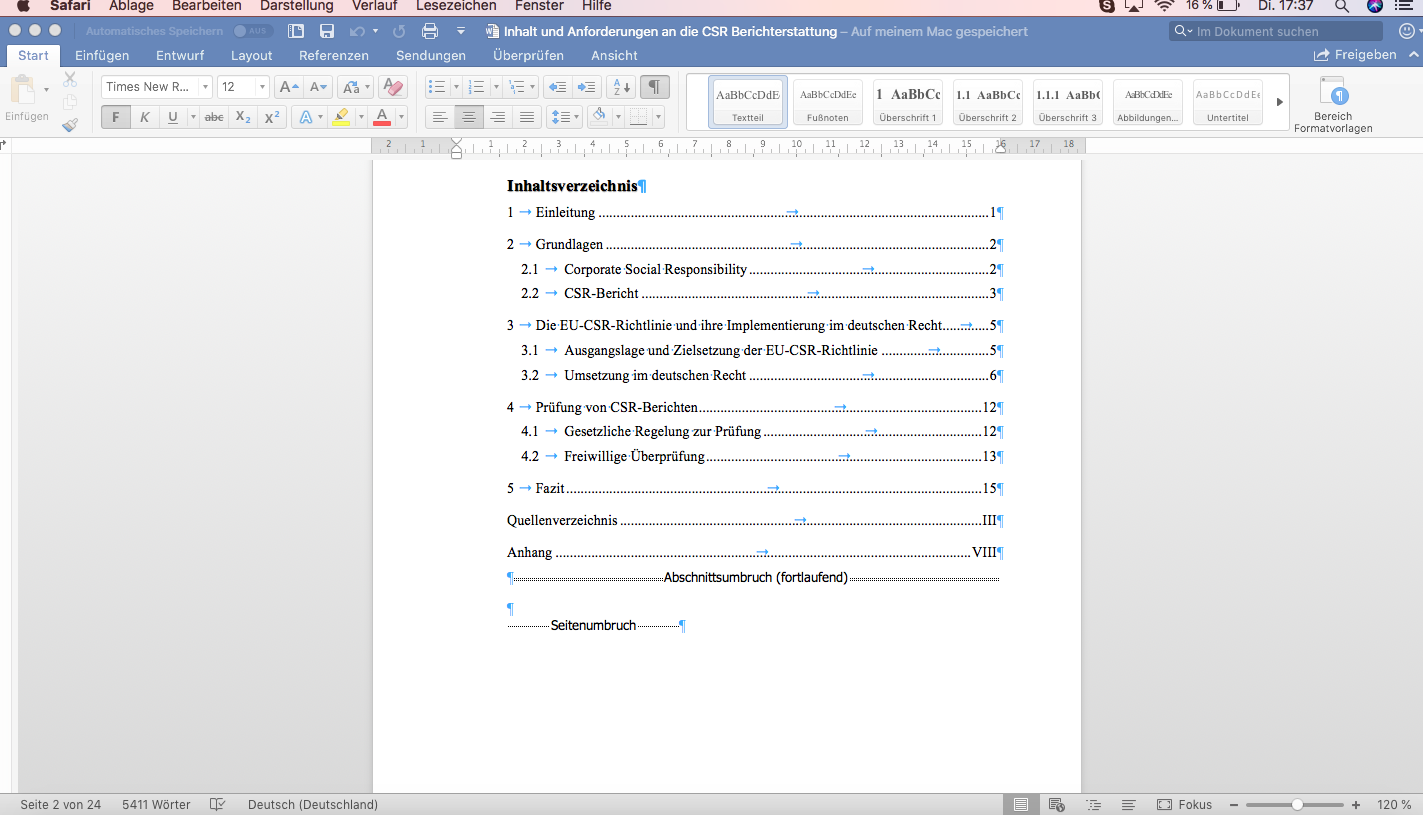Clear all formatting with eraser icon
Image resolution: width=1423 pixels, height=815 pixels.
(x=393, y=87)
